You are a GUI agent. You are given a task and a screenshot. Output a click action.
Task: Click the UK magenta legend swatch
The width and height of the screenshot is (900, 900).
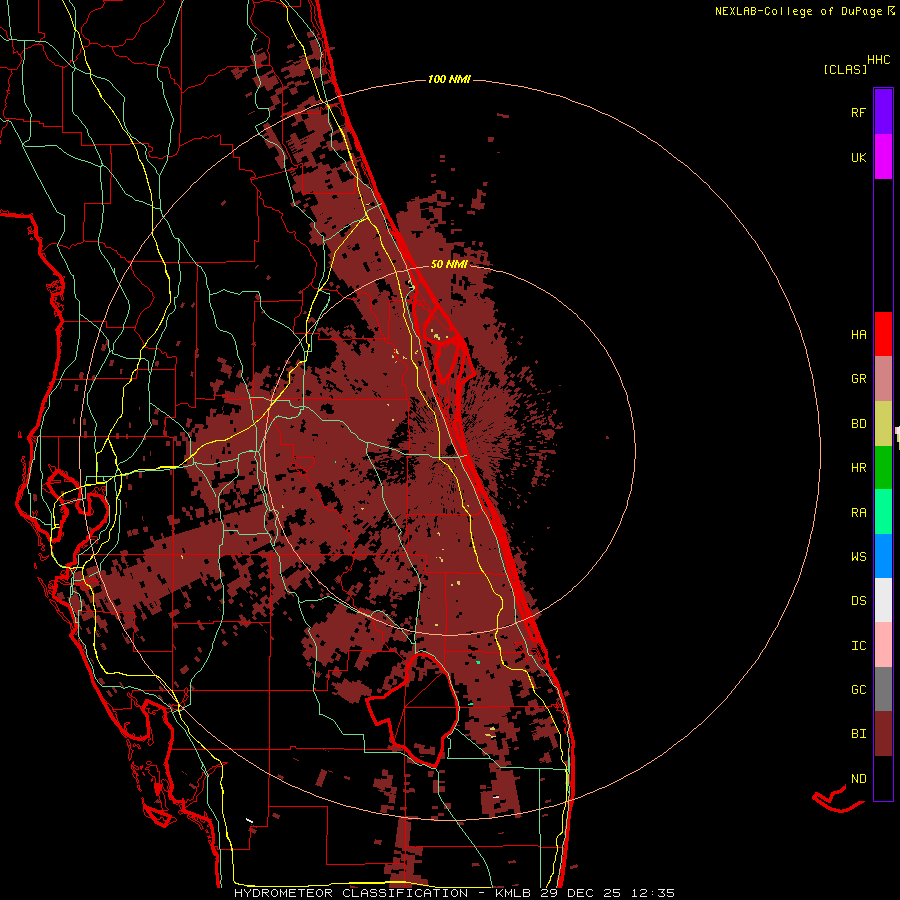click(x=883, y=157)
